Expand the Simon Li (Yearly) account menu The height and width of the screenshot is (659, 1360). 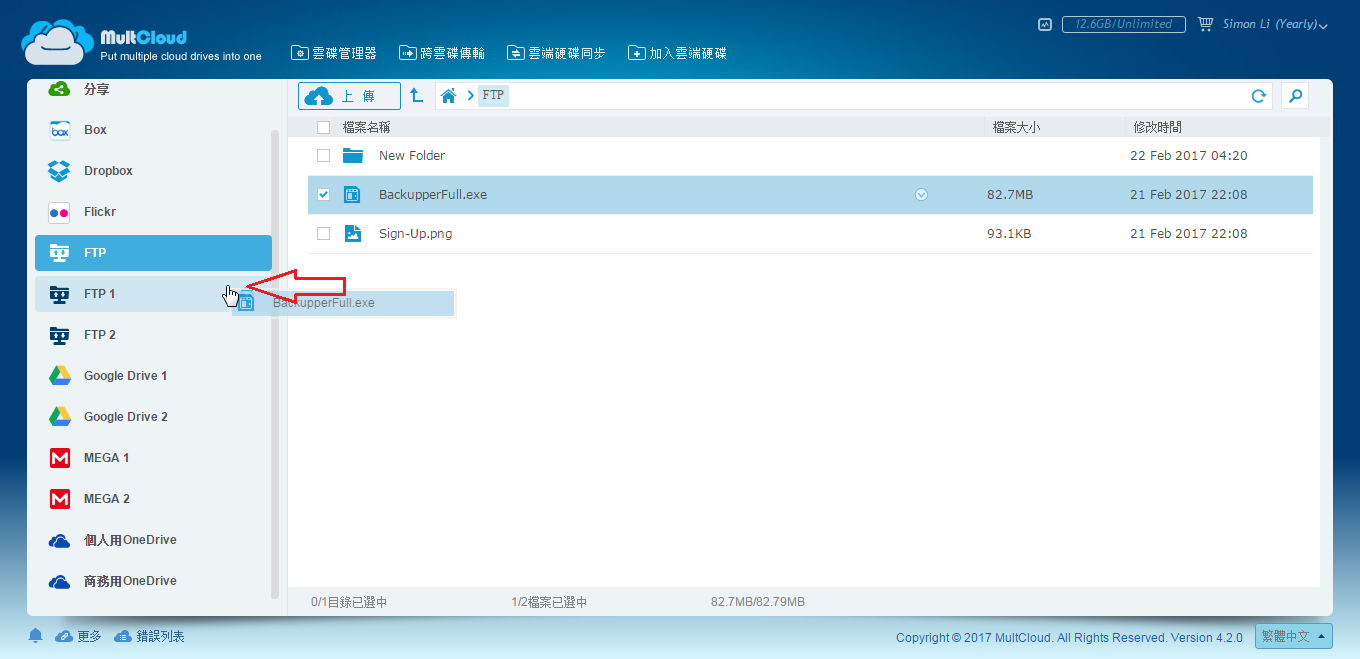(x=1275, y=24)
